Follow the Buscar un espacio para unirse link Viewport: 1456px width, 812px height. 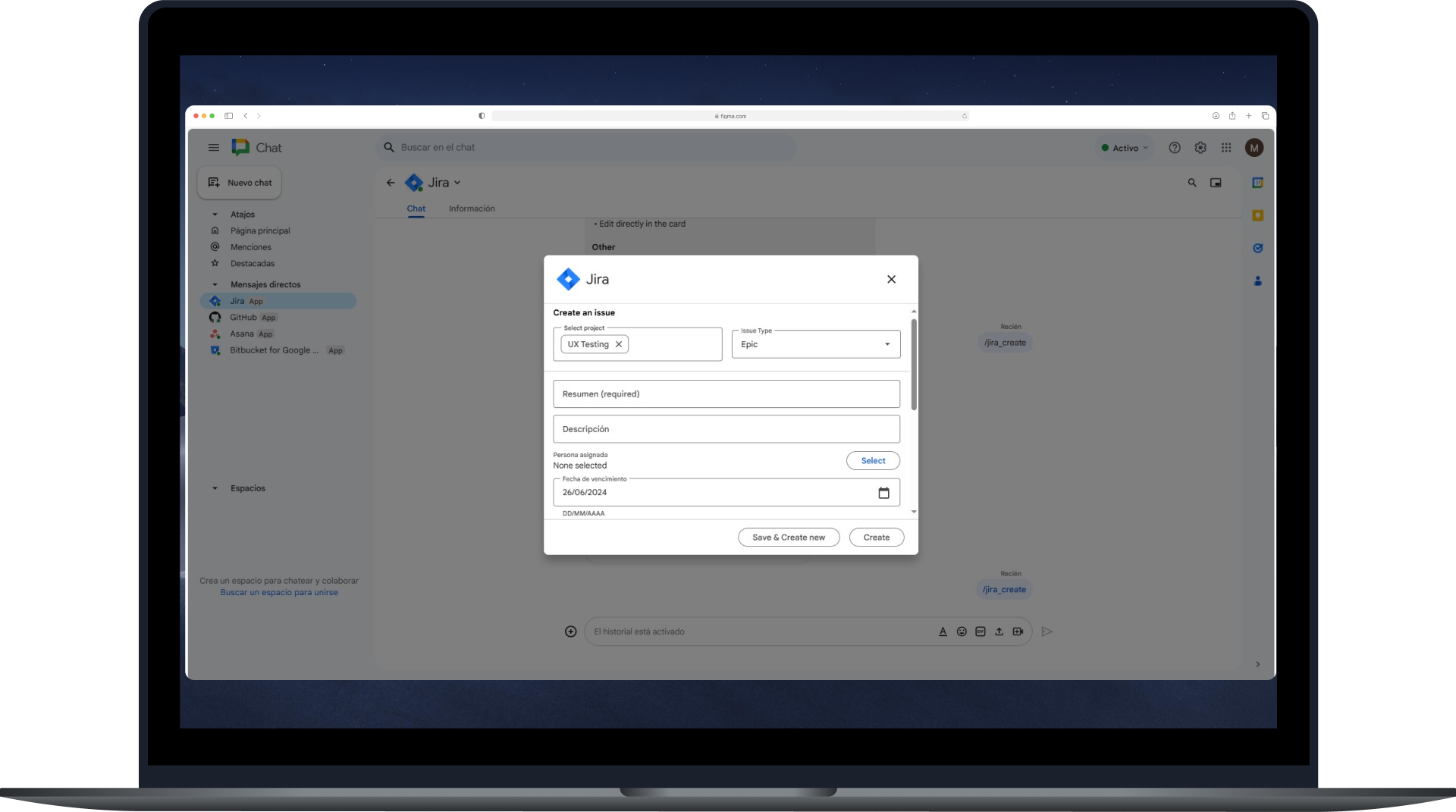coord(279,593)
